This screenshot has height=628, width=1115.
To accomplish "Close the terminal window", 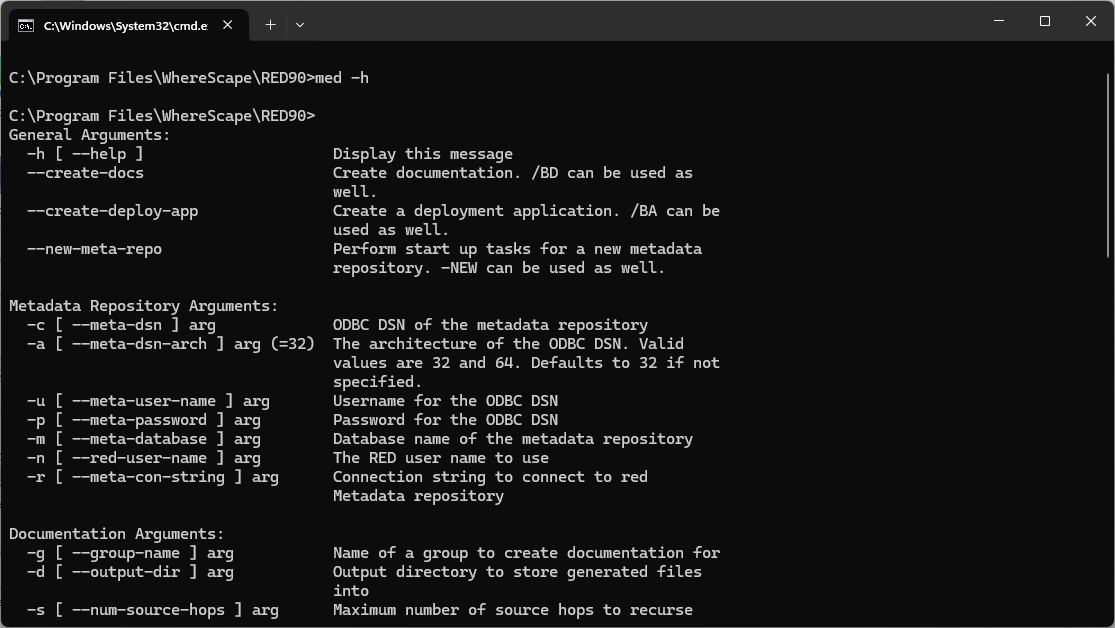I will click(1090, 21).
